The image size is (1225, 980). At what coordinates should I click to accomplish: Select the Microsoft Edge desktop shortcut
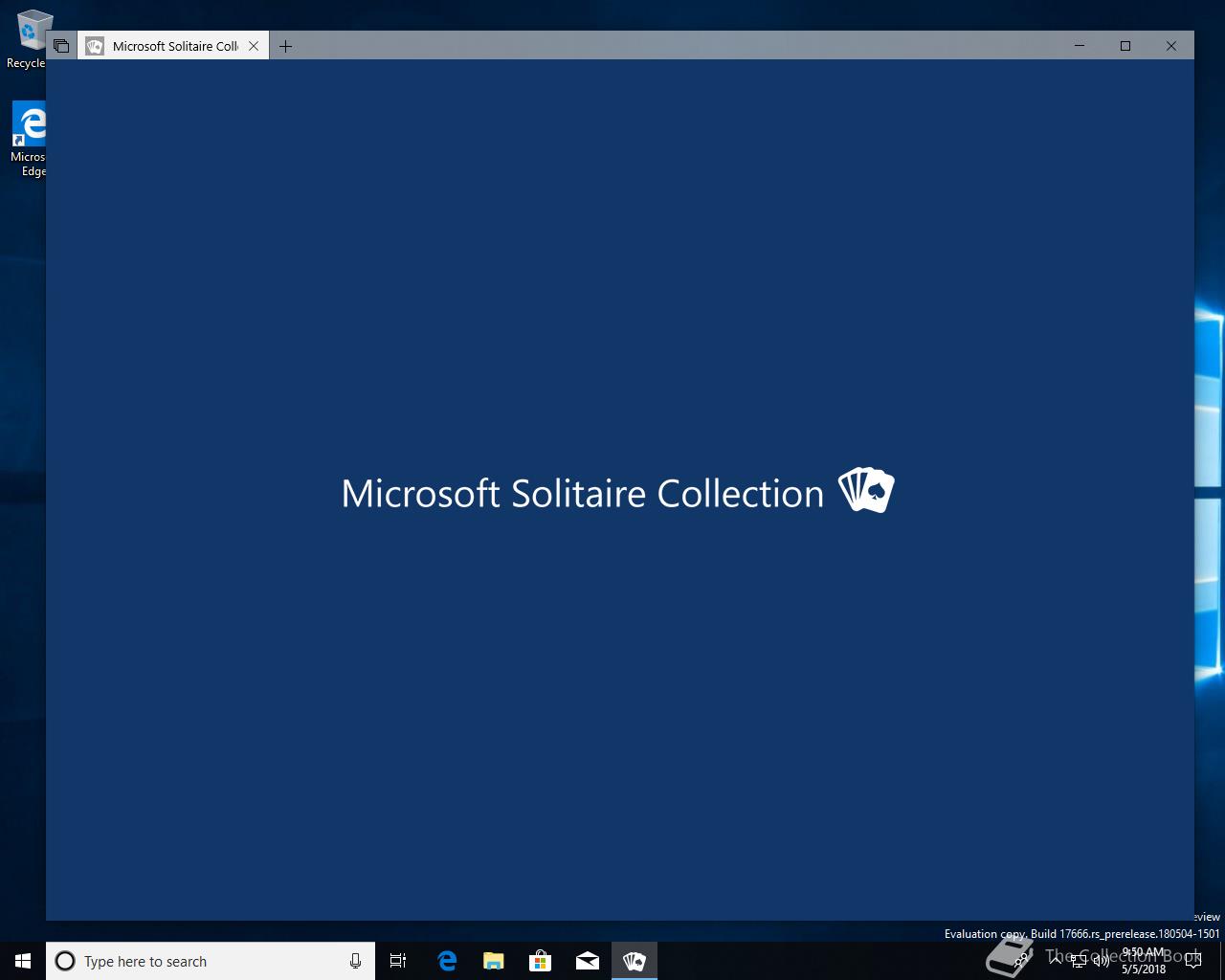point(29,140)
